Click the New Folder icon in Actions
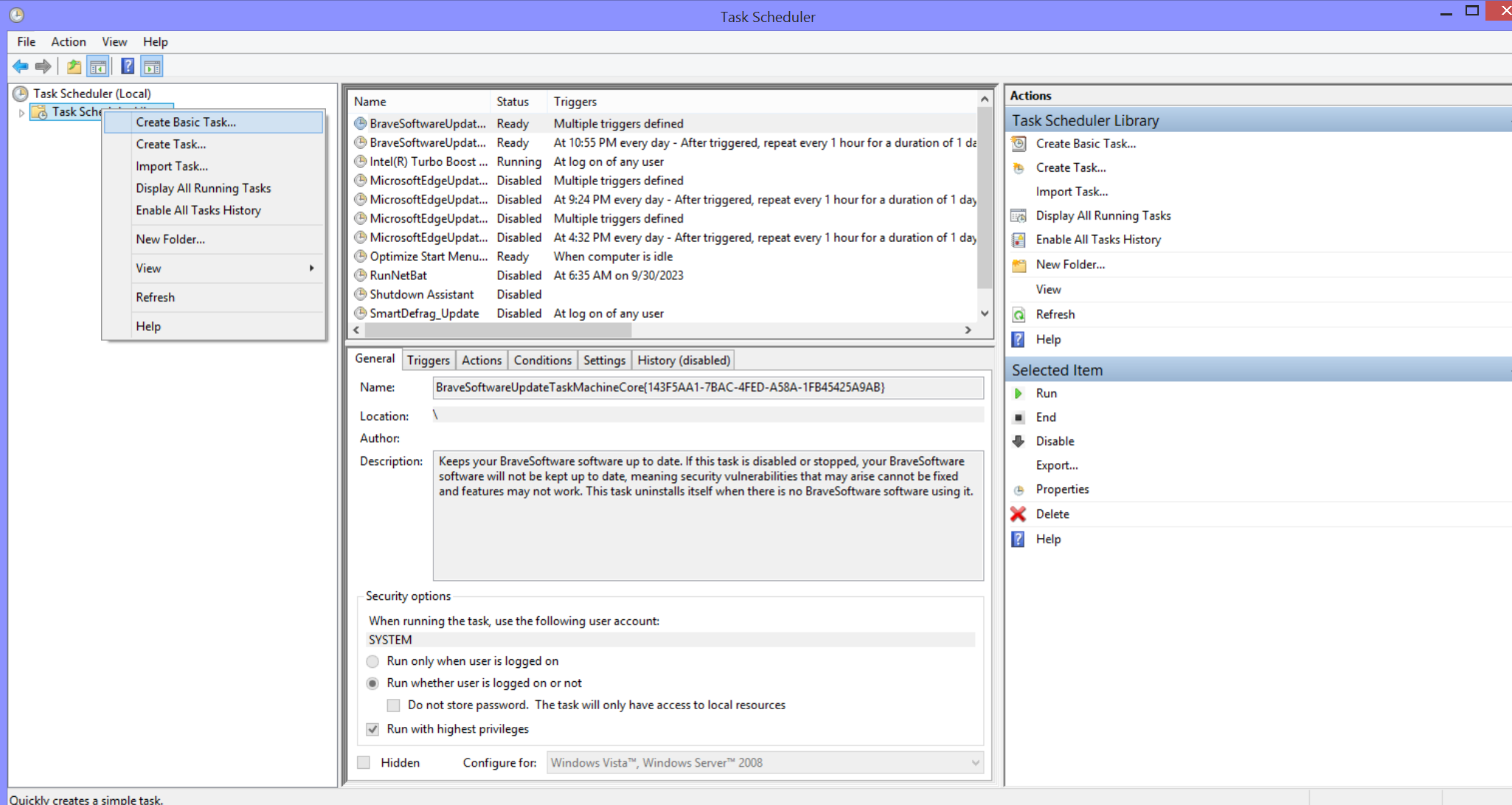This screenshot has height=805, width=1512. click(1019, 265)
